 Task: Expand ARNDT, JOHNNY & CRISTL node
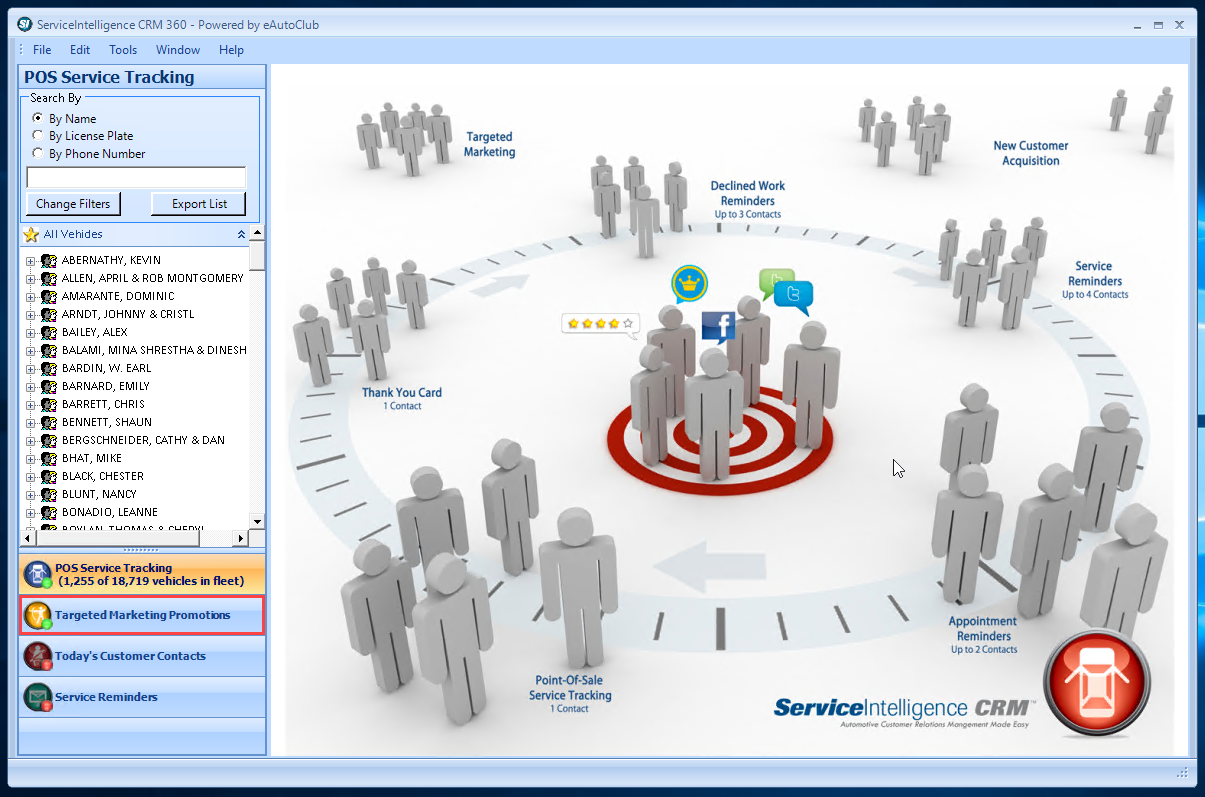tap(30, 315)
